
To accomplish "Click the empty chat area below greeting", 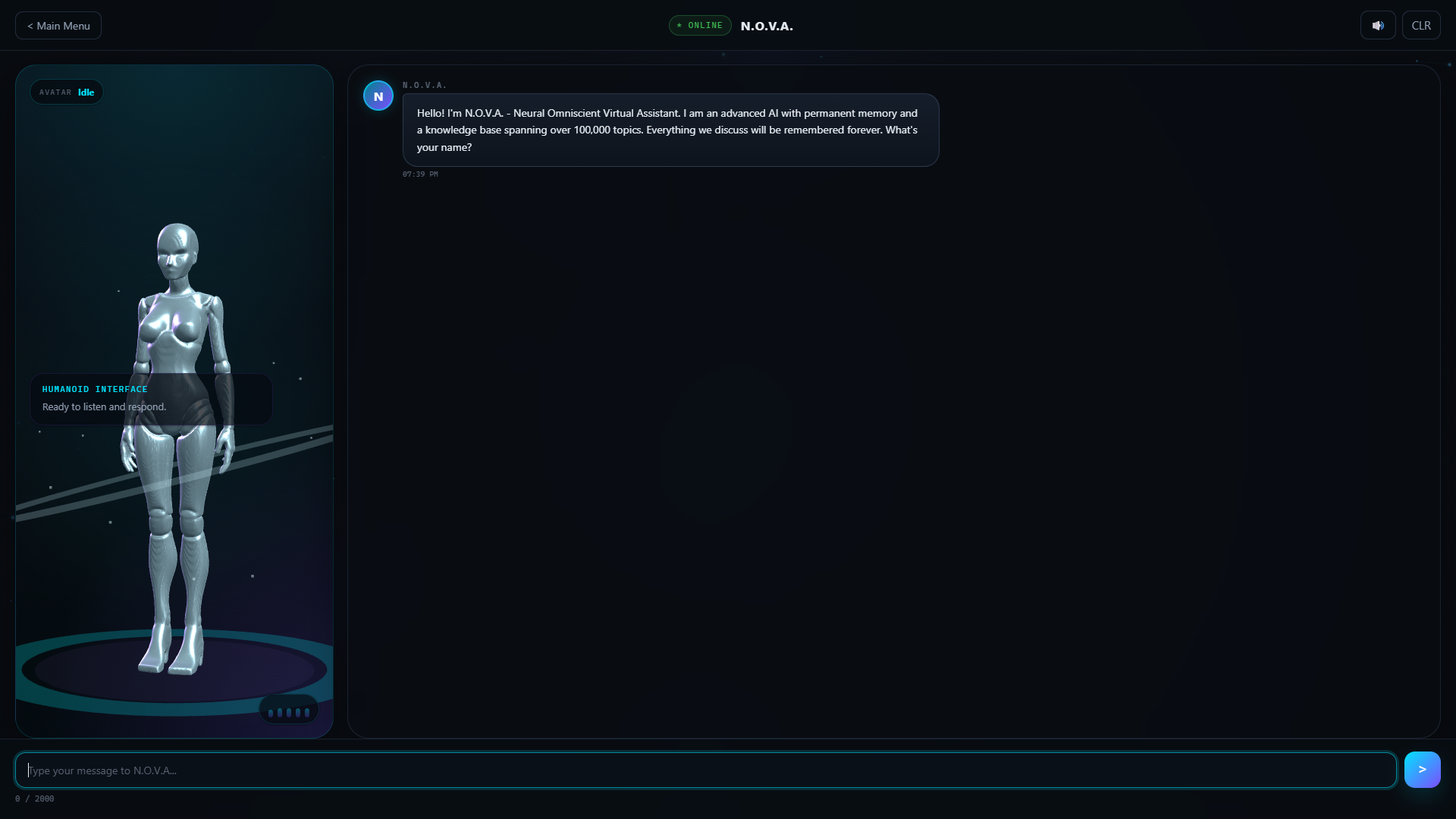I will [x=893, y=455].
